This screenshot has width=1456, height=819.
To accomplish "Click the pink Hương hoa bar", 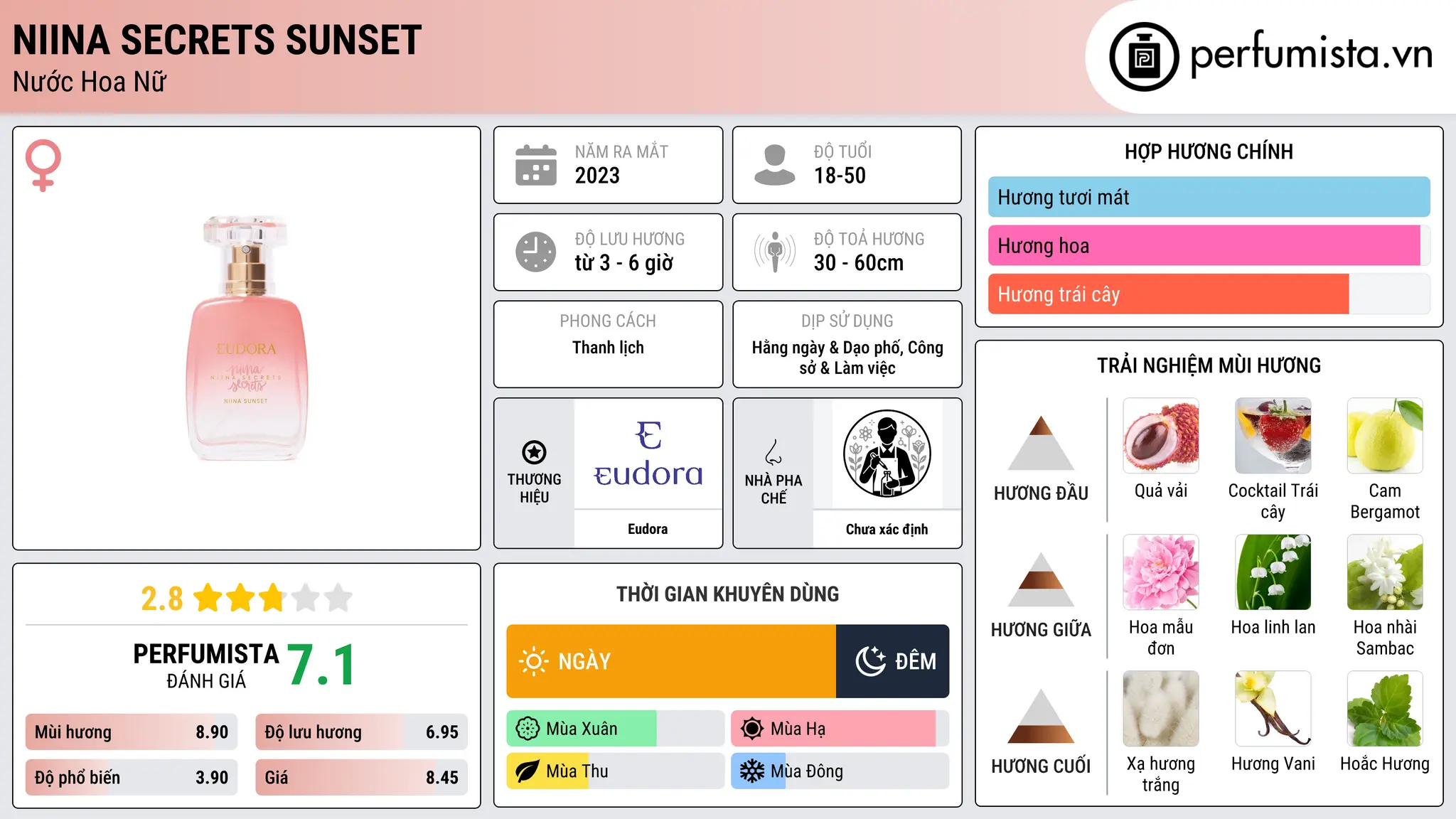I will [x=1204, y=245].
